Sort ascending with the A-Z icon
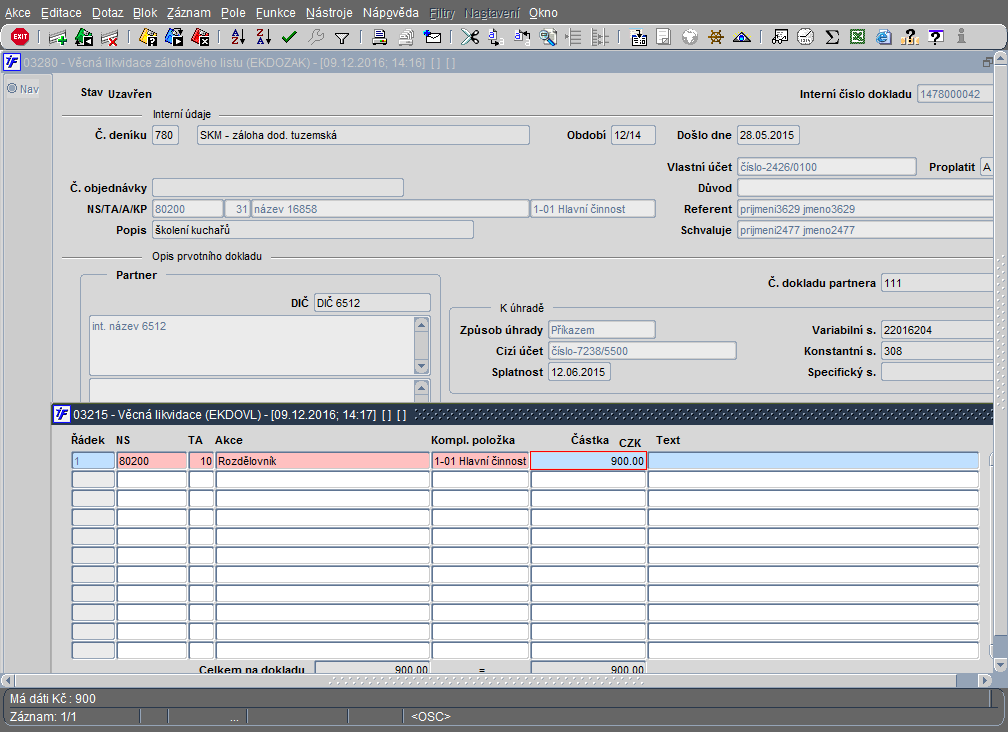 click(x=238, y=37)
